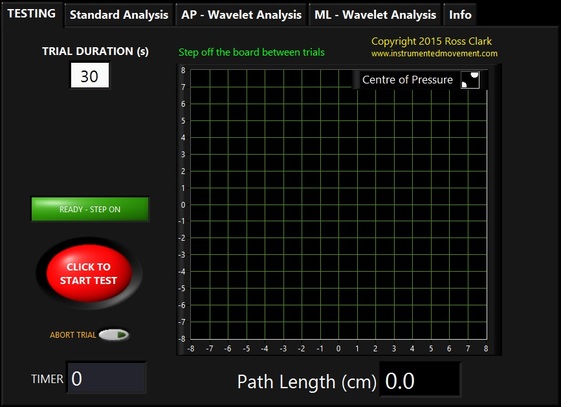Click the -8 label on horizontal axis
This screenshot has height=407, width=561.
pyautogui.click(x=191, y=348)
